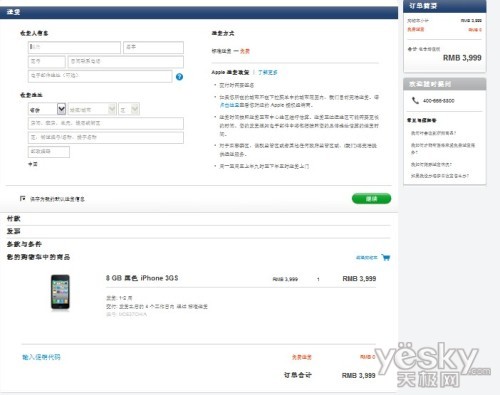Click the telephone handset icon beside 400-666-8800
This screenshot has width=500, height=395.
click(x=415, y=100)
